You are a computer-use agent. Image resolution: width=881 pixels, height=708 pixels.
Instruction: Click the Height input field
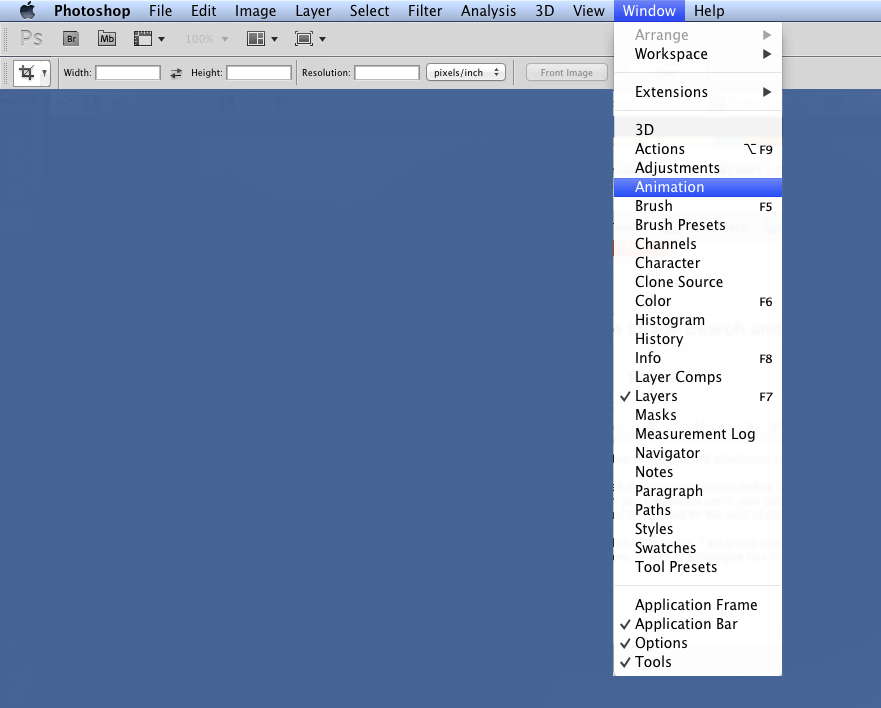[259, 72]
